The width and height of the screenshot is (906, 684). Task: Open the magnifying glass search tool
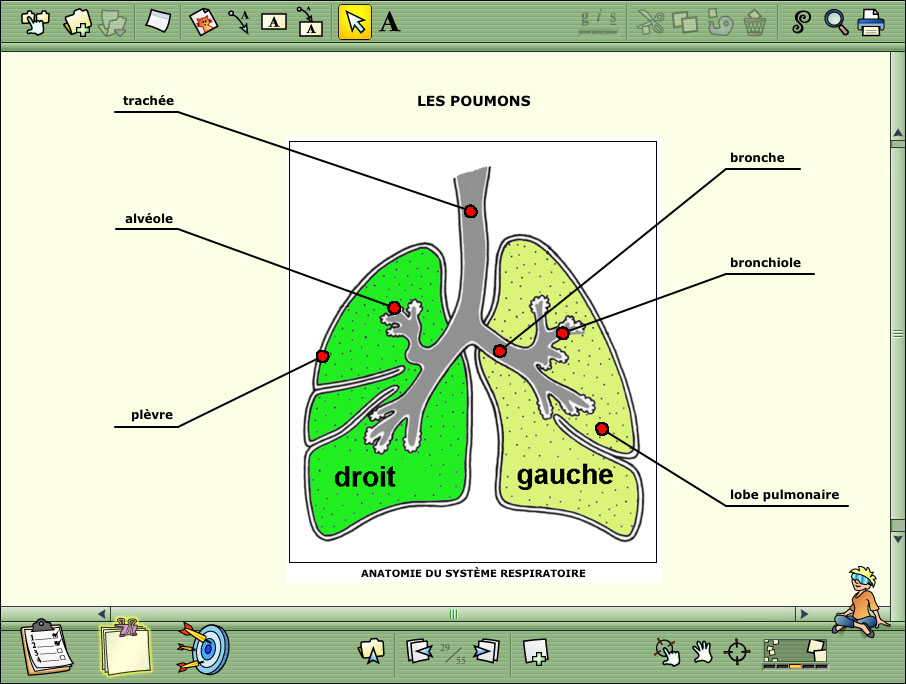click(836, 22)
